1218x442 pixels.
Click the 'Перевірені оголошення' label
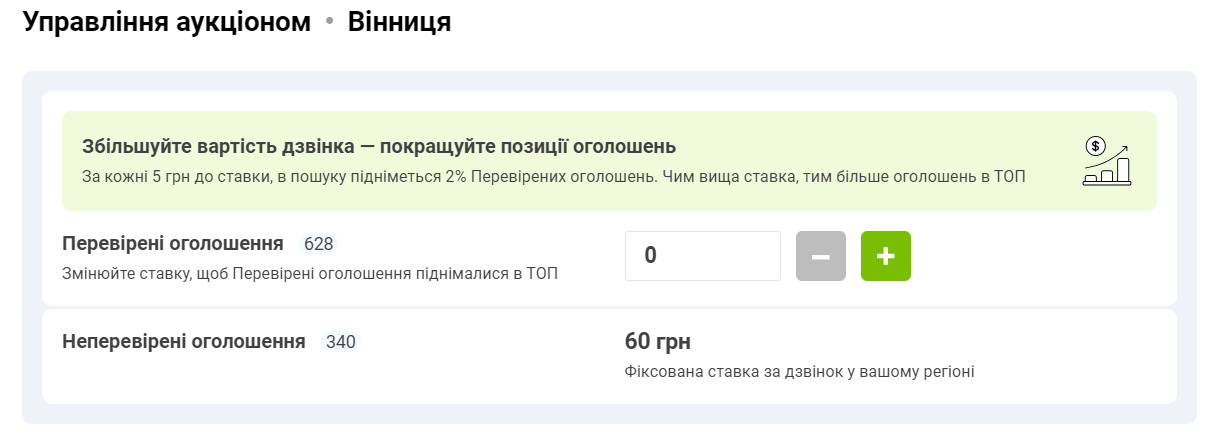point(173,244)
